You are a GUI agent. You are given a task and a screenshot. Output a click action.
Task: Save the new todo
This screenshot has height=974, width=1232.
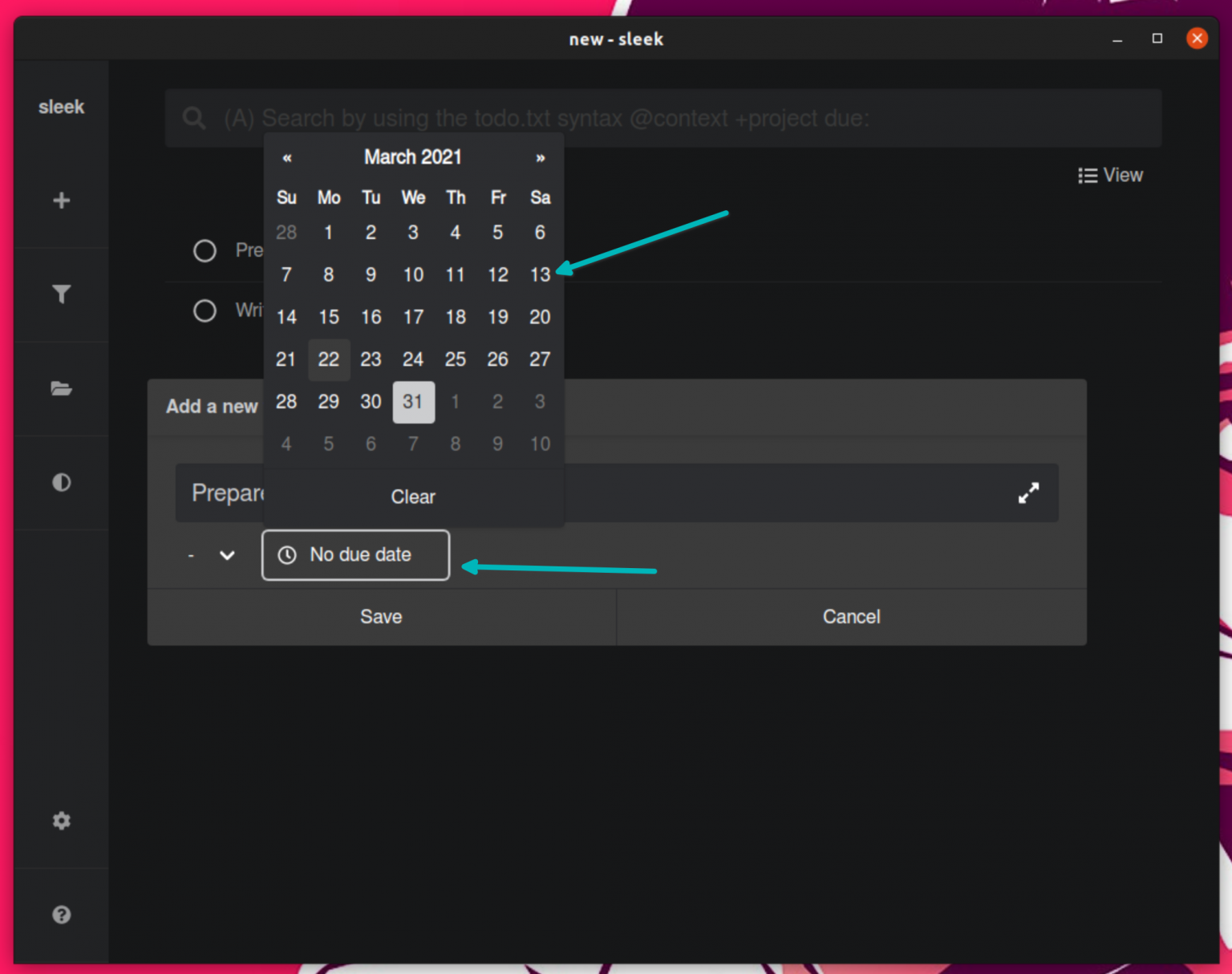click(381, 616)
